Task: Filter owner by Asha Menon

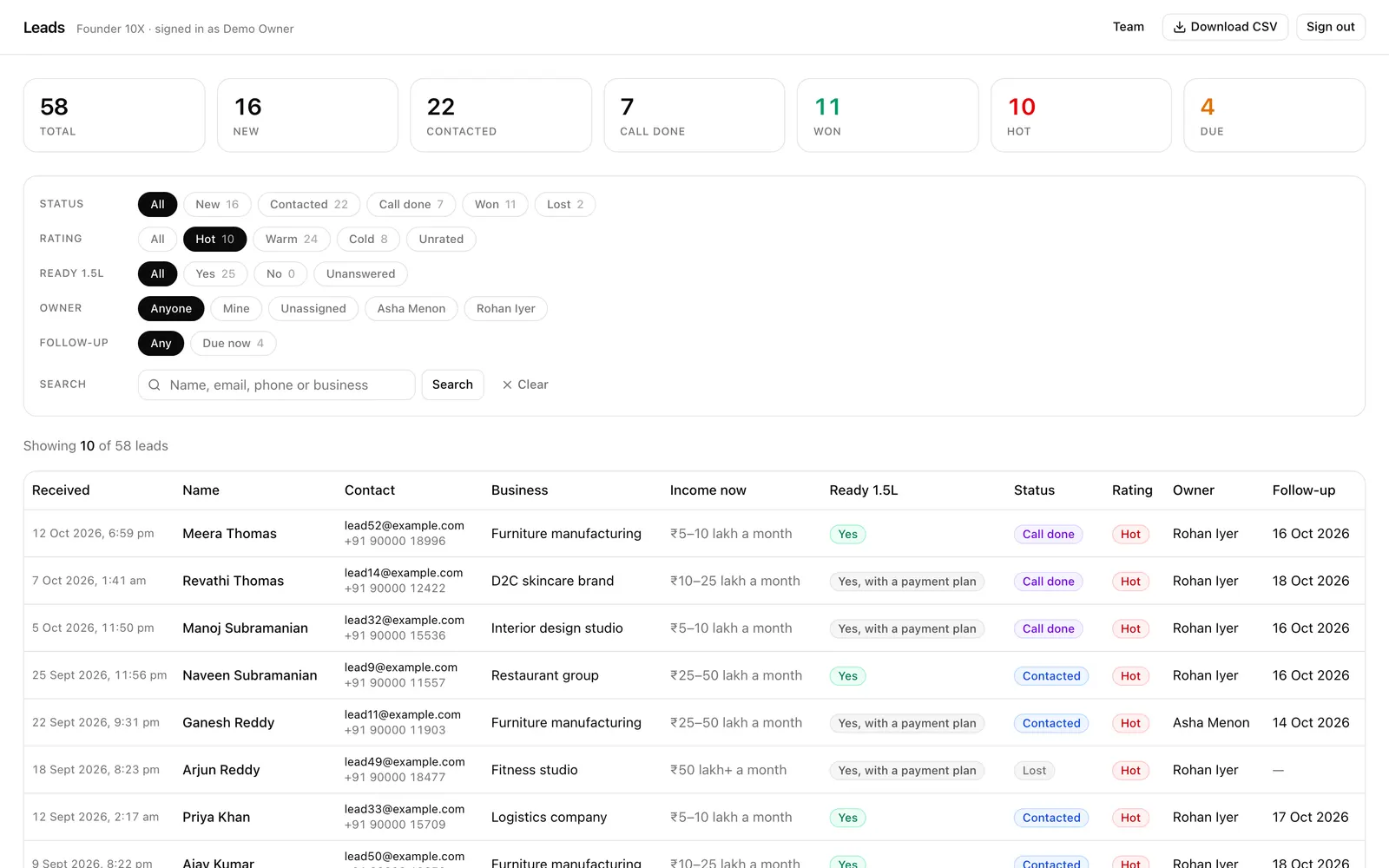Action: pyautogui.click(x=411, y=308)
